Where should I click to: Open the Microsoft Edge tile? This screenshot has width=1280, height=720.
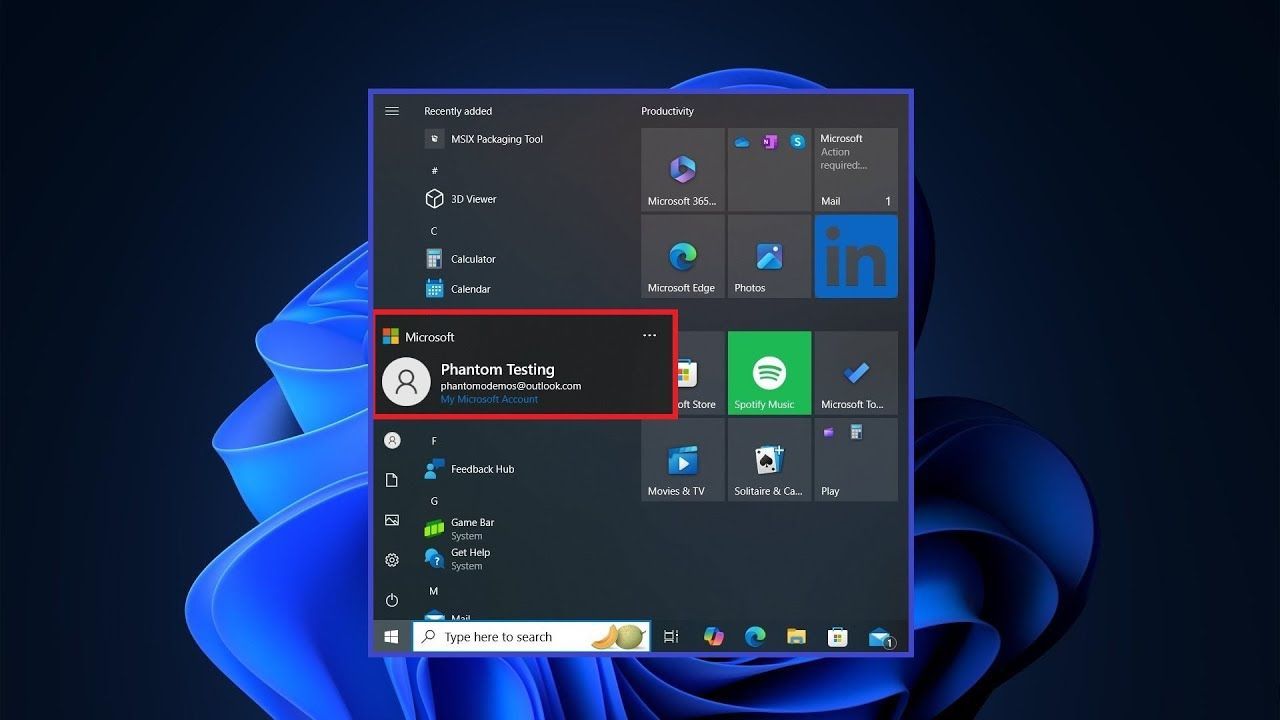point(683,256)
